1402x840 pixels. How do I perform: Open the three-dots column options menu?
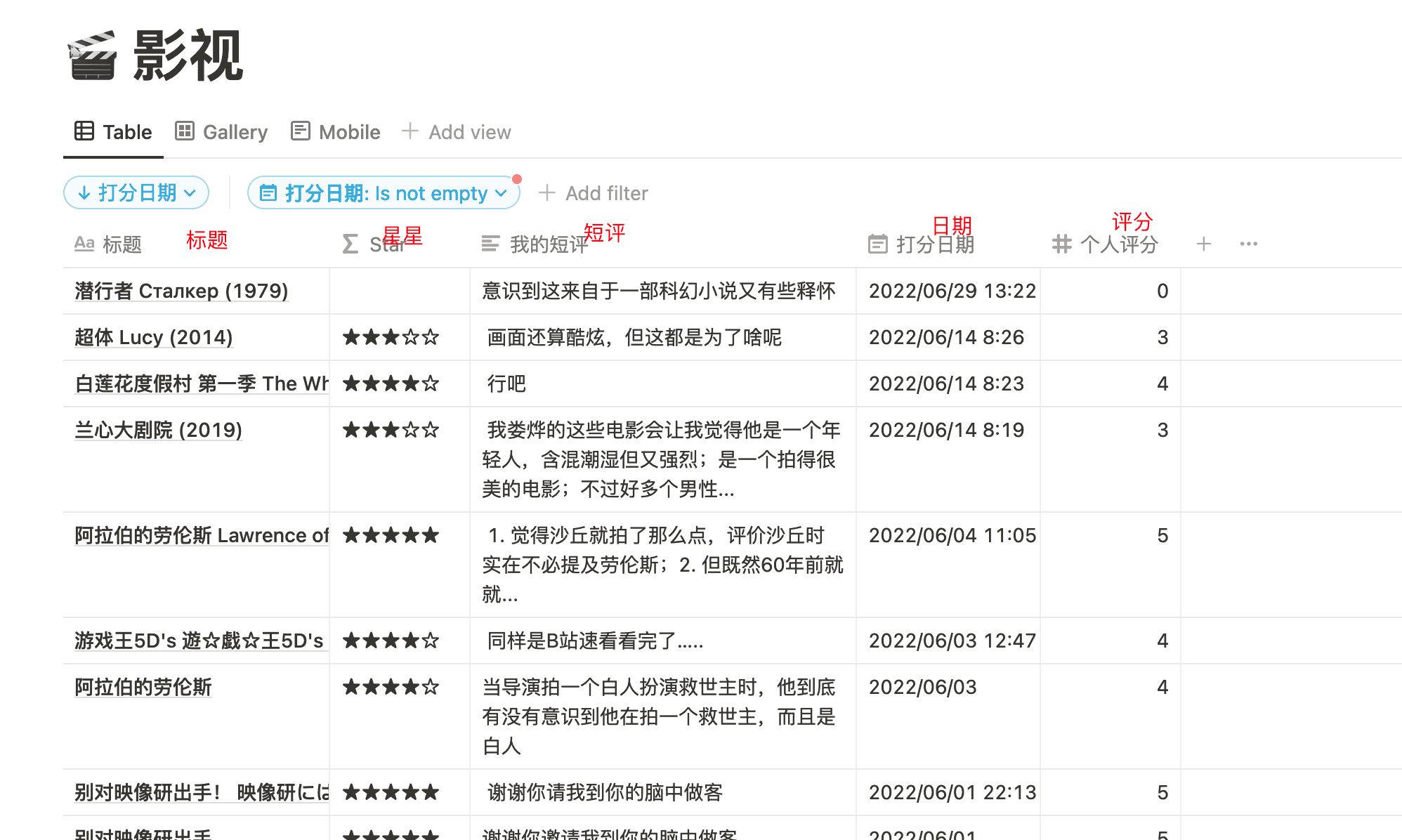click(x=1248, y=244)
